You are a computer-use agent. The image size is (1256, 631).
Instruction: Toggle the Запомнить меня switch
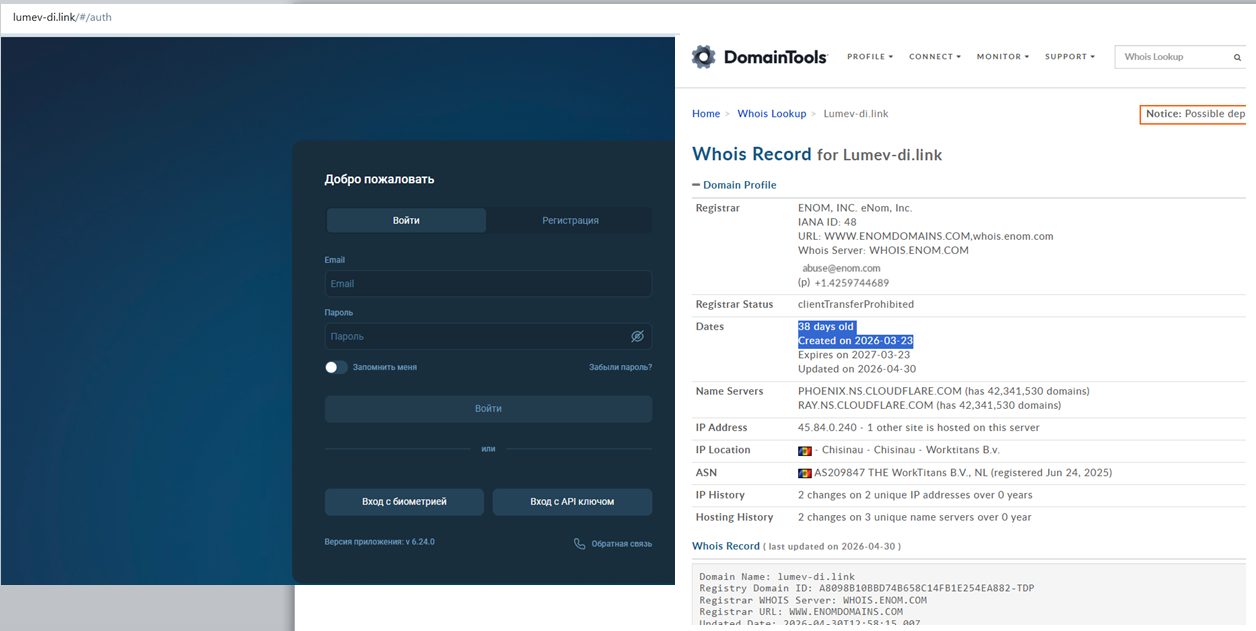pyautogui.click(x=336, y=367)
